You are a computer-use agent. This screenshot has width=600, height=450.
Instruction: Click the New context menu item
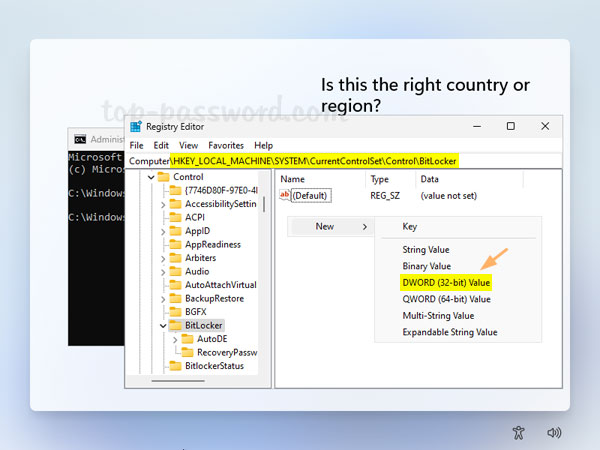coord(325,227)
